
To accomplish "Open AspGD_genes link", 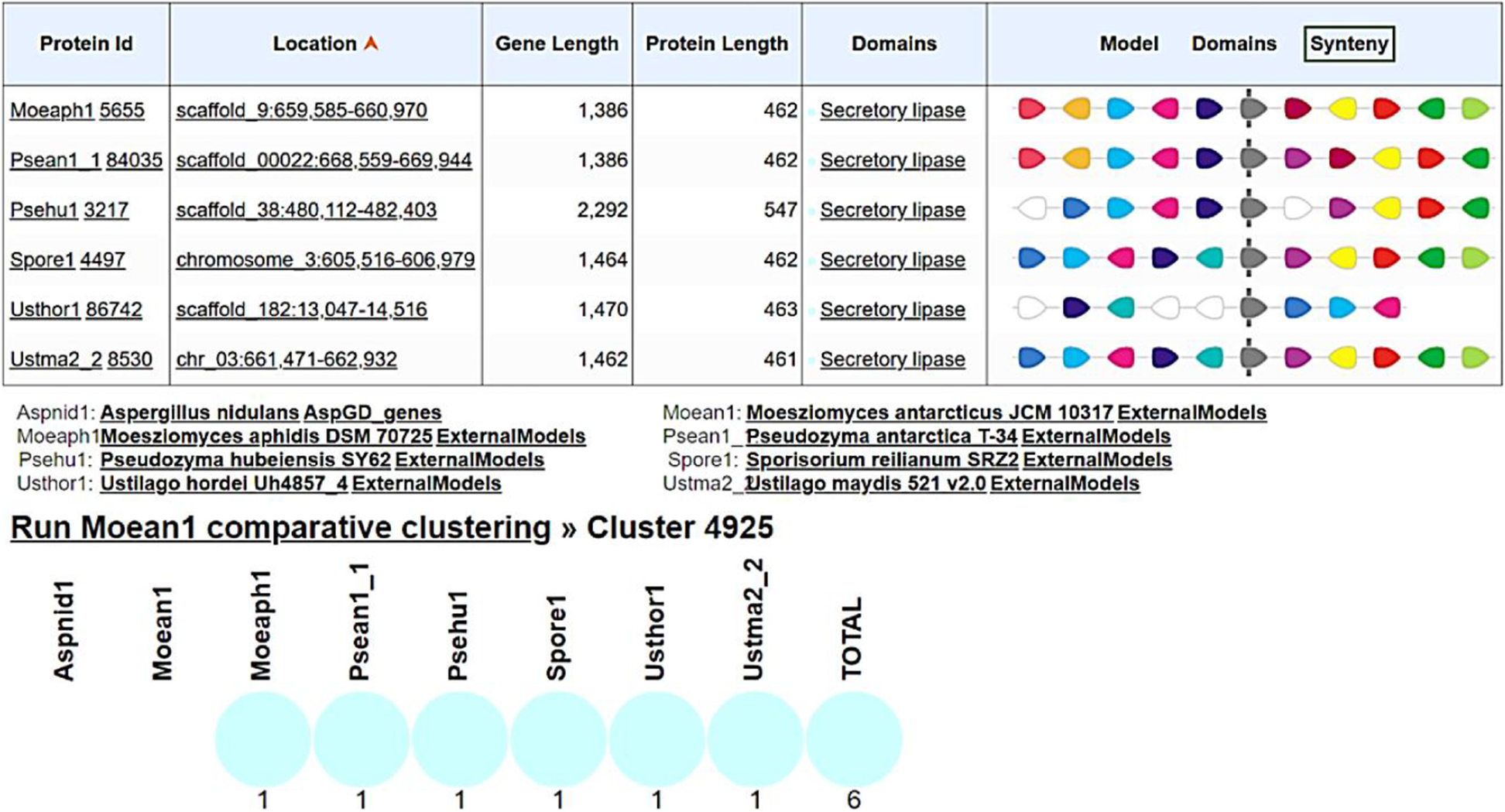I will pos(372,413).
